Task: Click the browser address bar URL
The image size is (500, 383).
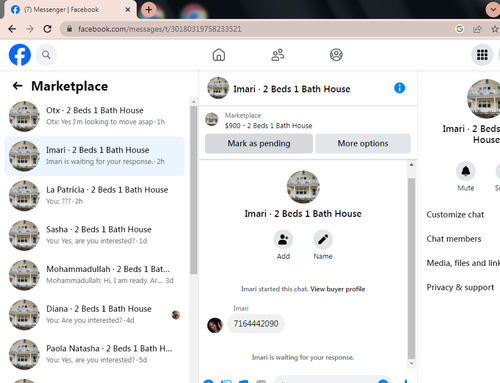Action: pos(159,29)
